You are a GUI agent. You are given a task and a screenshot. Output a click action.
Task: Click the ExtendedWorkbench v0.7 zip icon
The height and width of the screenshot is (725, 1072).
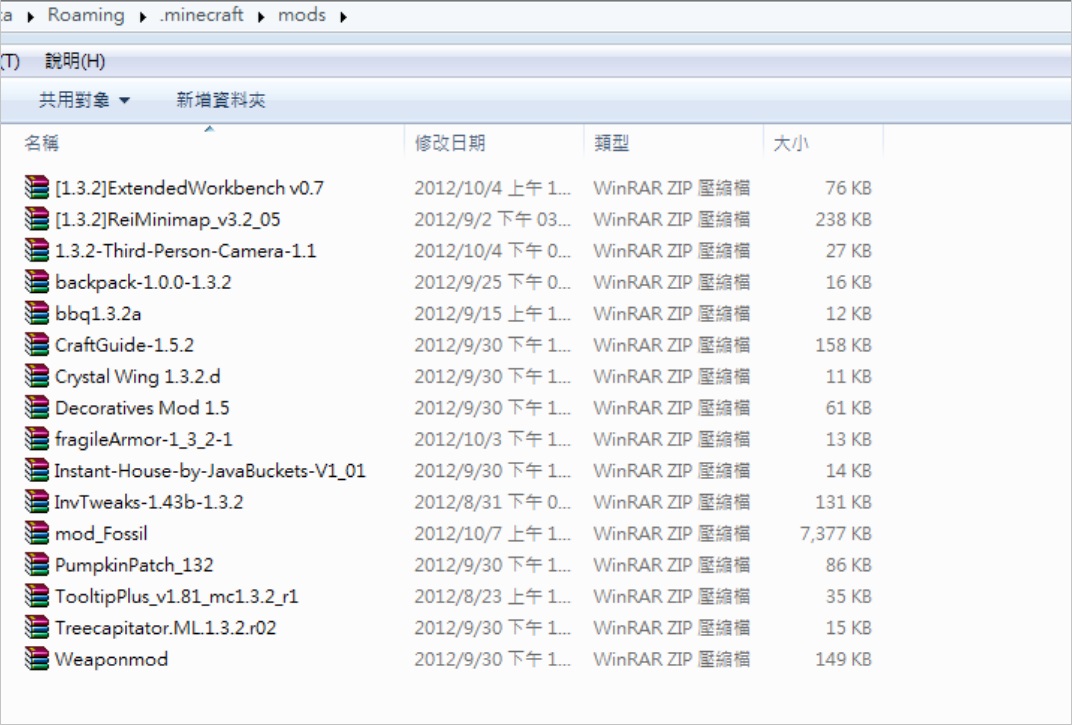pos(37,187)
